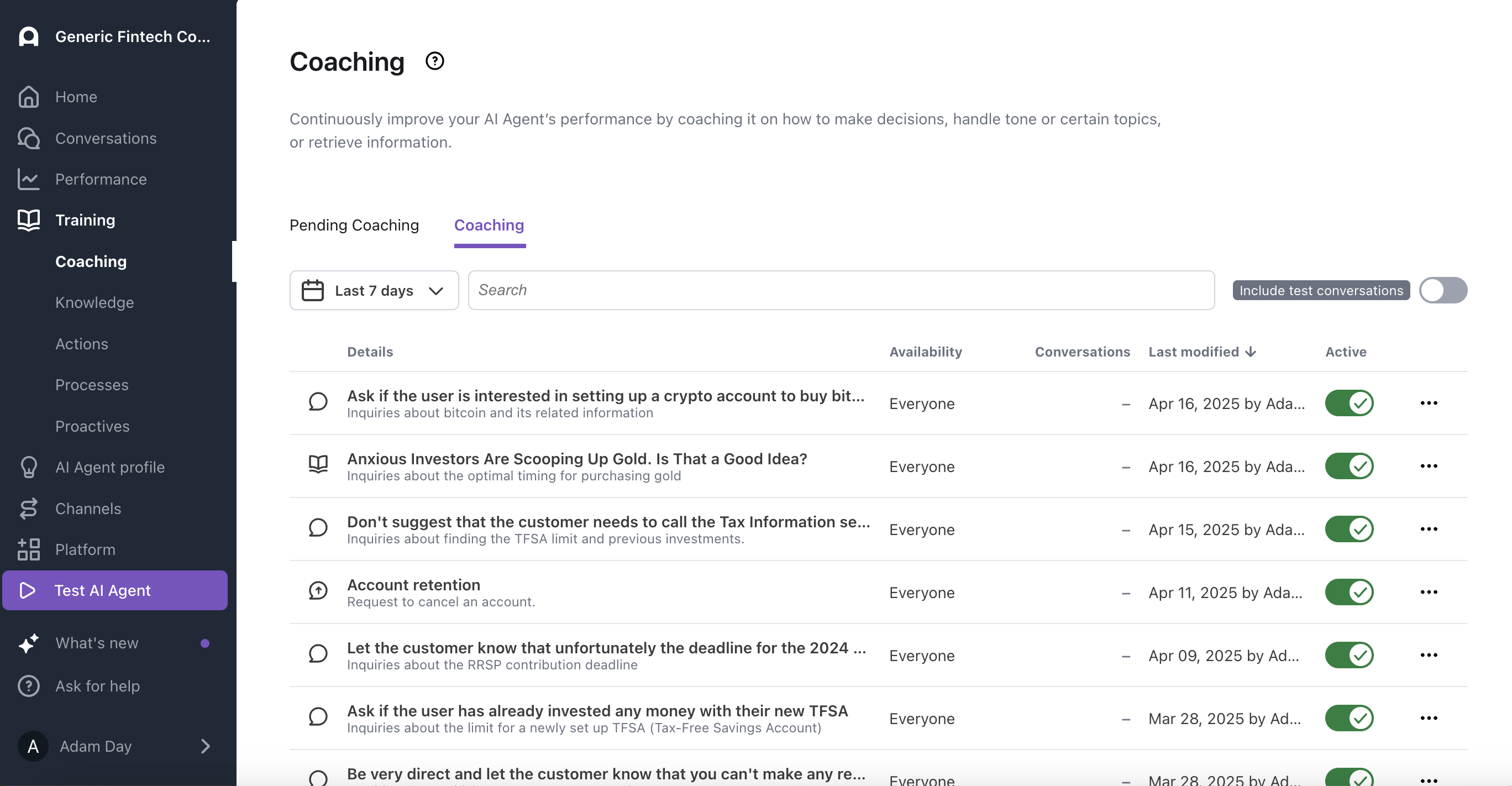Click the Platform grid icon
This screenshot has height=786, width=1512.
(x=28, y=549)
